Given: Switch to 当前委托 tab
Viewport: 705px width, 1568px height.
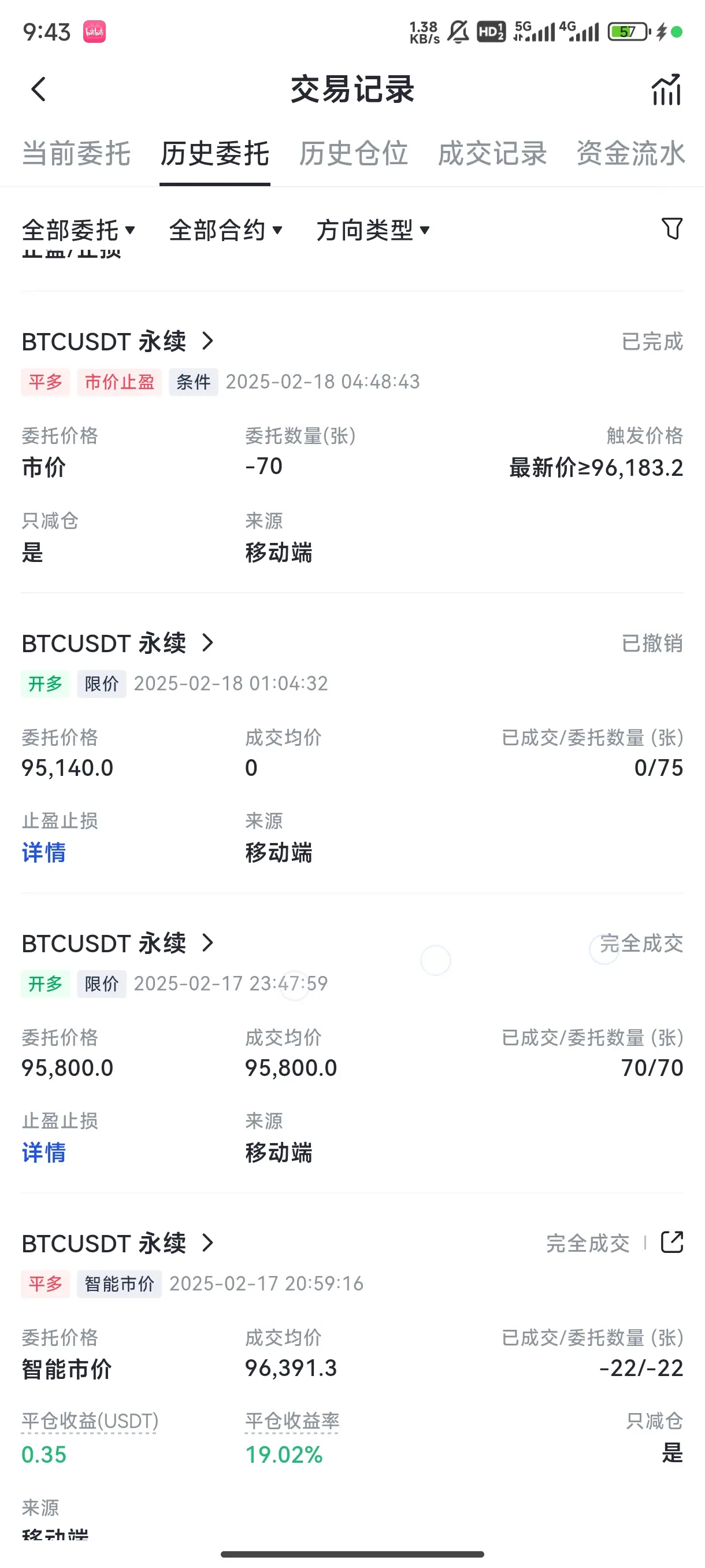Looking at the screenshot, I should pyautogui.click(x=77, y=153).
